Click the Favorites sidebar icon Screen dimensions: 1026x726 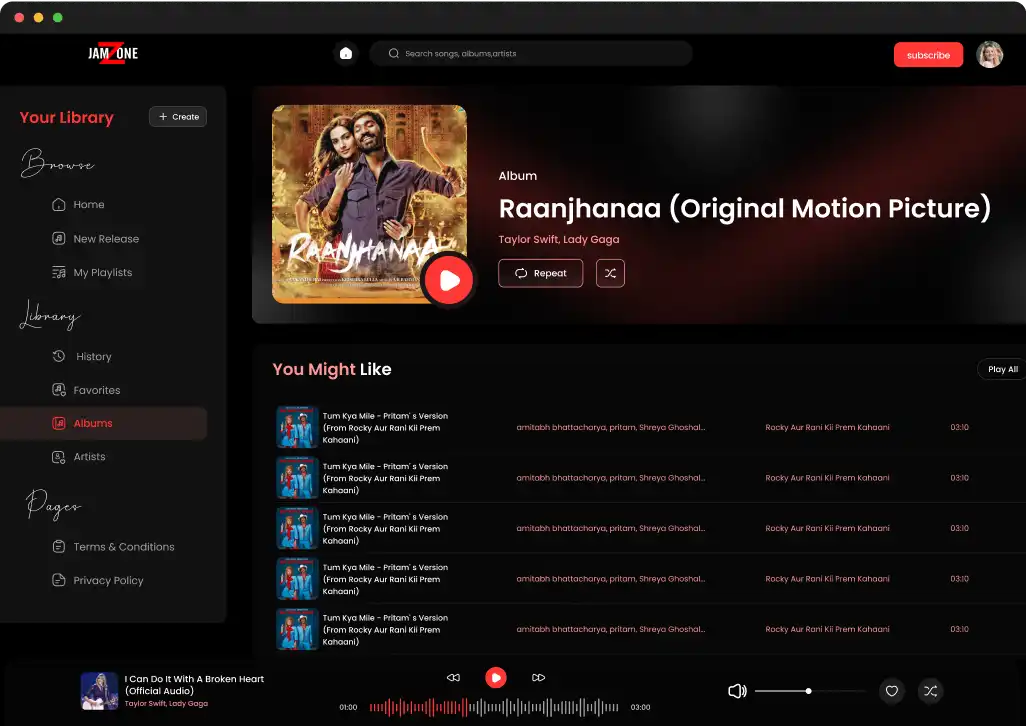58,390
